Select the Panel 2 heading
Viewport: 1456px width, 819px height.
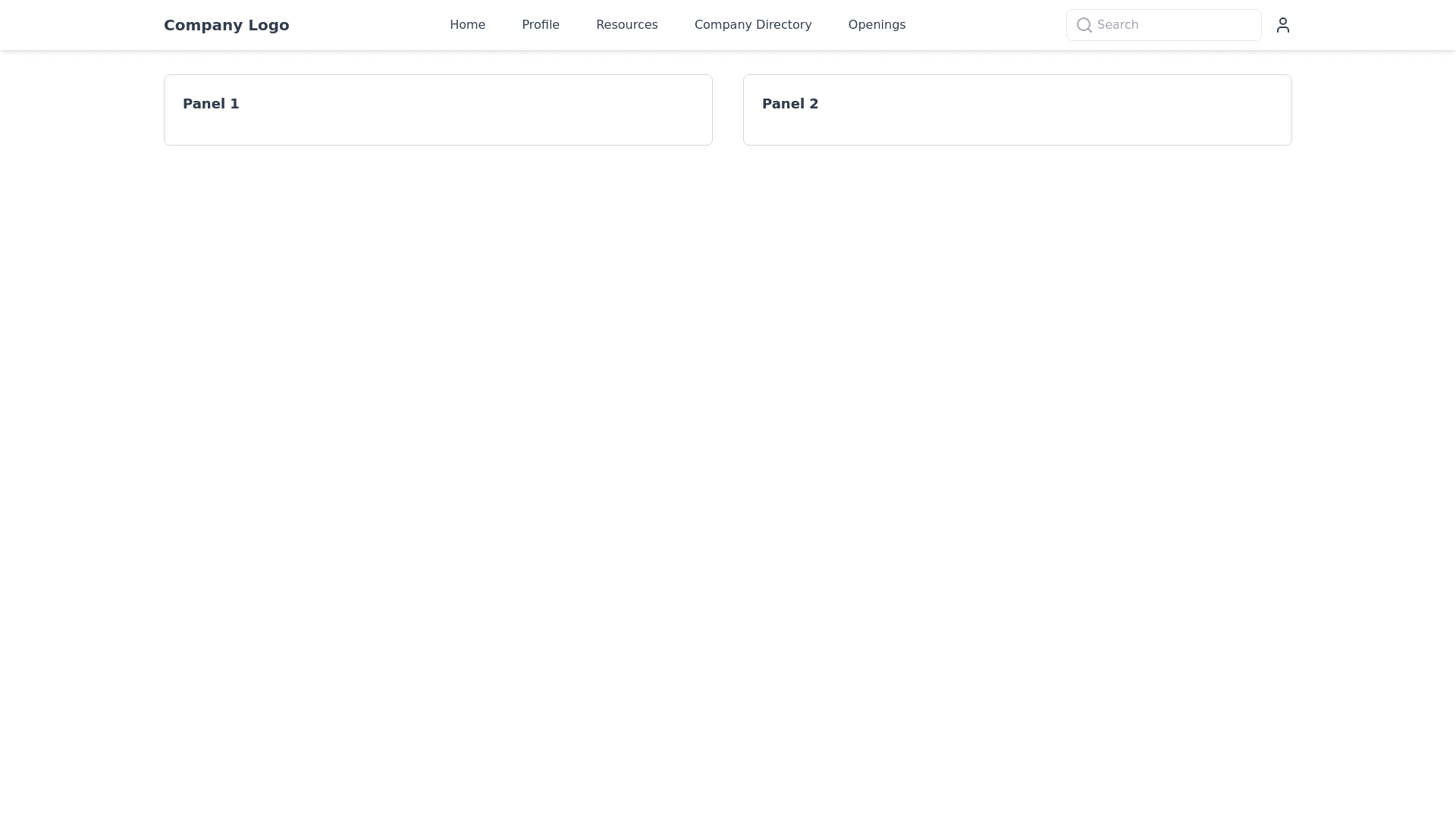pos(789,104)
